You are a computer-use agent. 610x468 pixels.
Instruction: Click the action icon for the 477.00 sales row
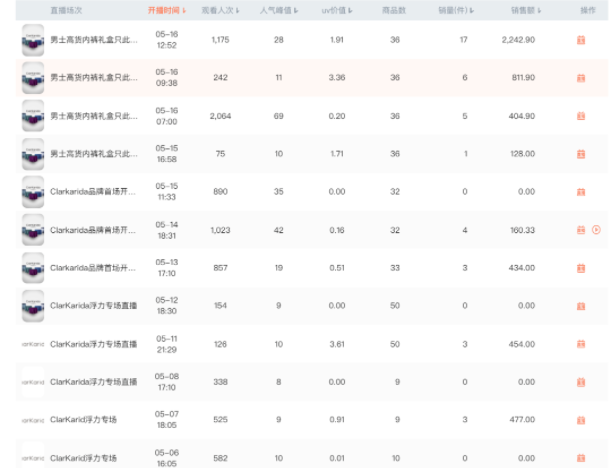[580, 420]
